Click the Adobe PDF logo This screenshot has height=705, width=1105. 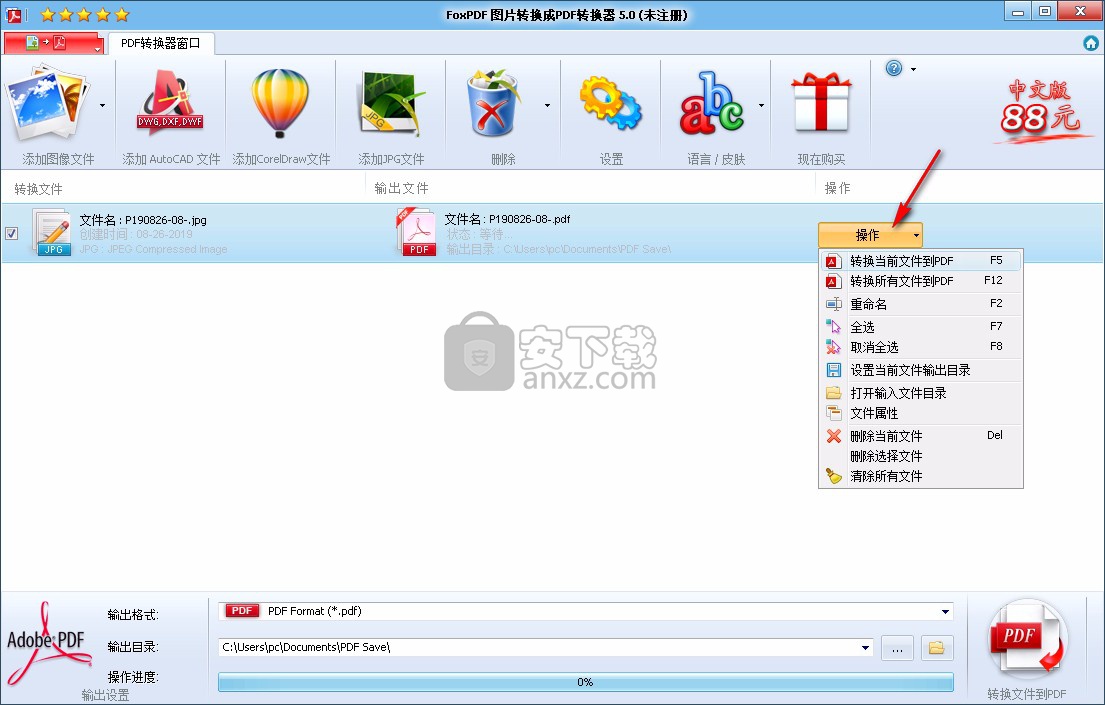(48, 643)
